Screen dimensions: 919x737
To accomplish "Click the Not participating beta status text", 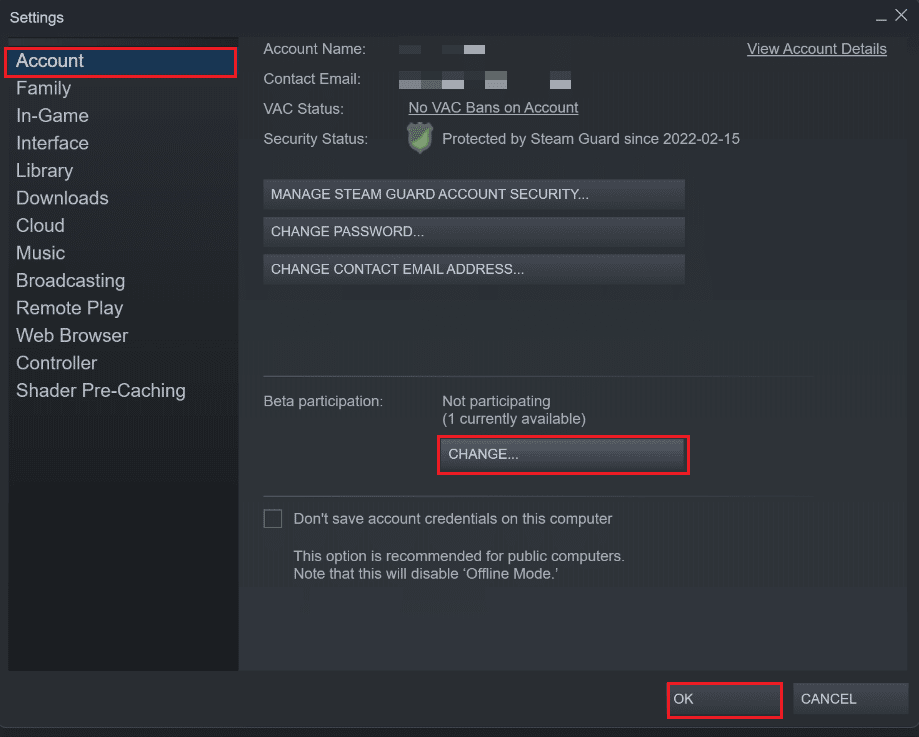I will [x=496, y=402].
